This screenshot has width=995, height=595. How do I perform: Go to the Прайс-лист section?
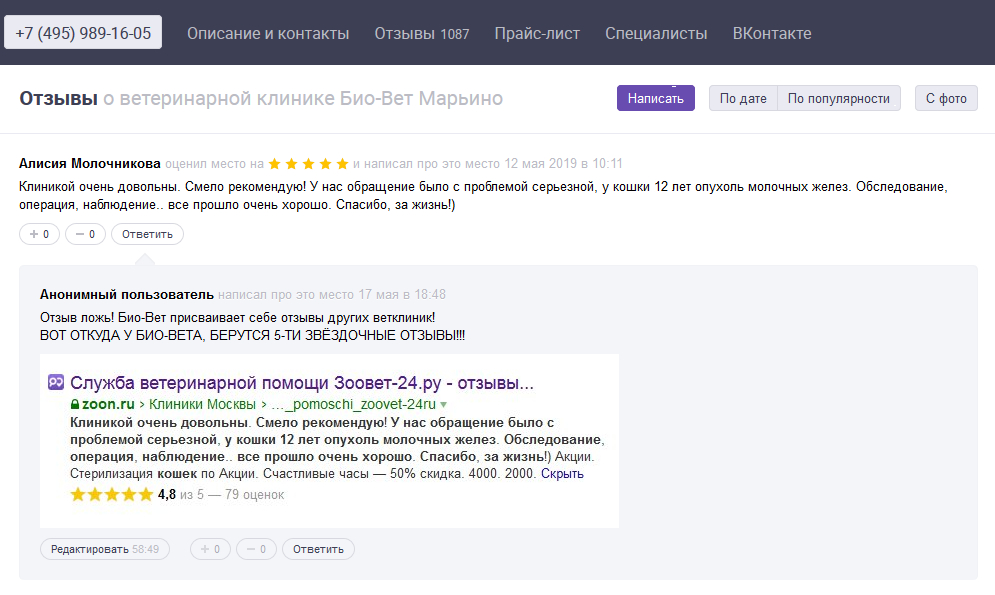coord(537,34)
